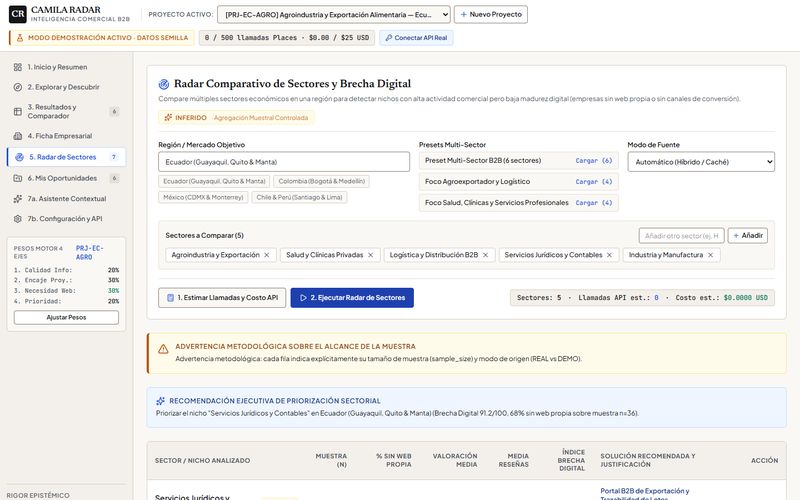Click the PRJ-EC-AGRO label in Pesos Motor panel
Image resolution: width=800 pixels, height=500 pixels.
pyautogui.click(x=90, y=253)
